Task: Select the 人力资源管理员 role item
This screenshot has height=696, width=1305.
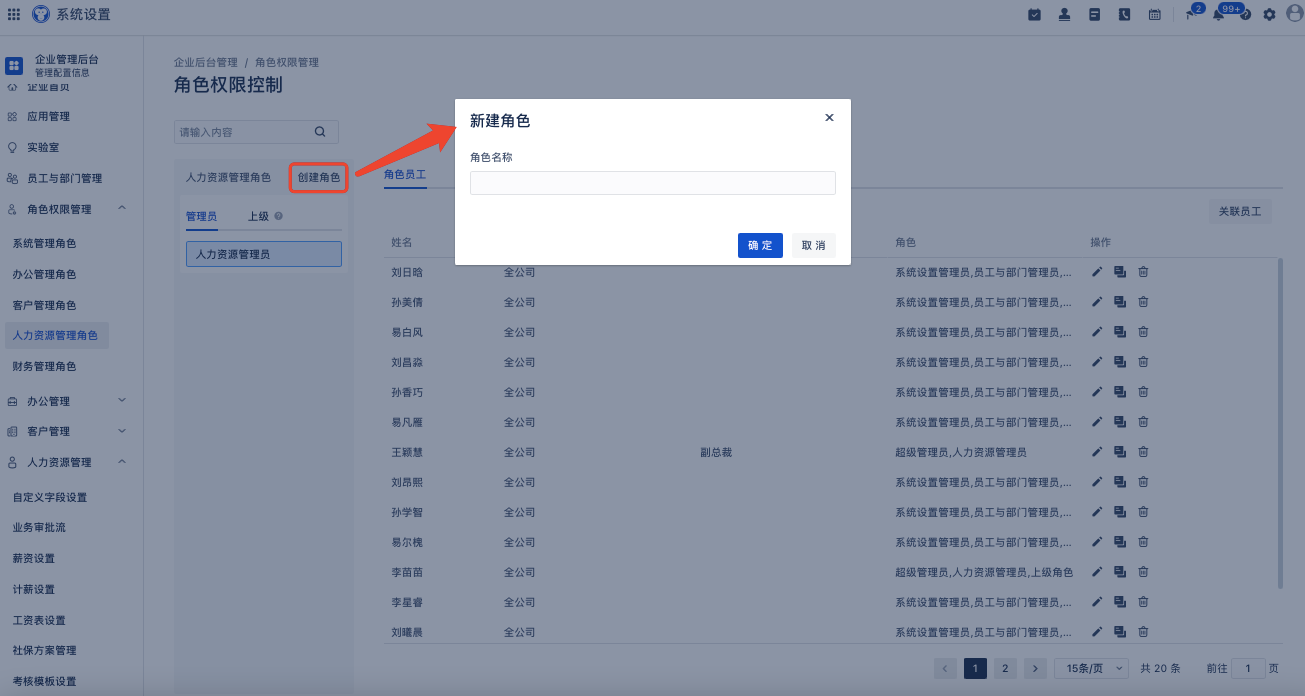Action: pos(264,254)
